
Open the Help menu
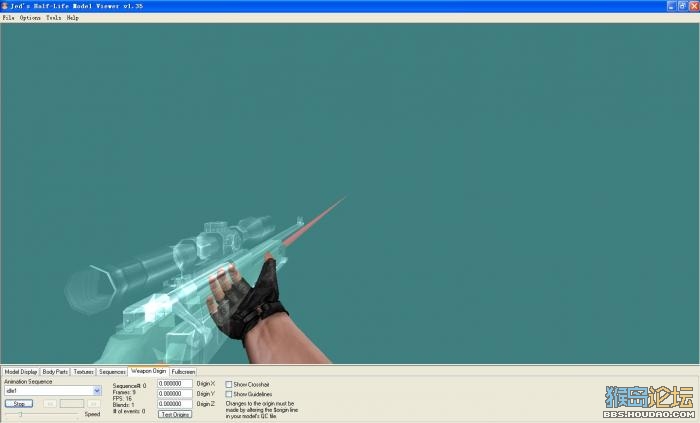point(73,18)
